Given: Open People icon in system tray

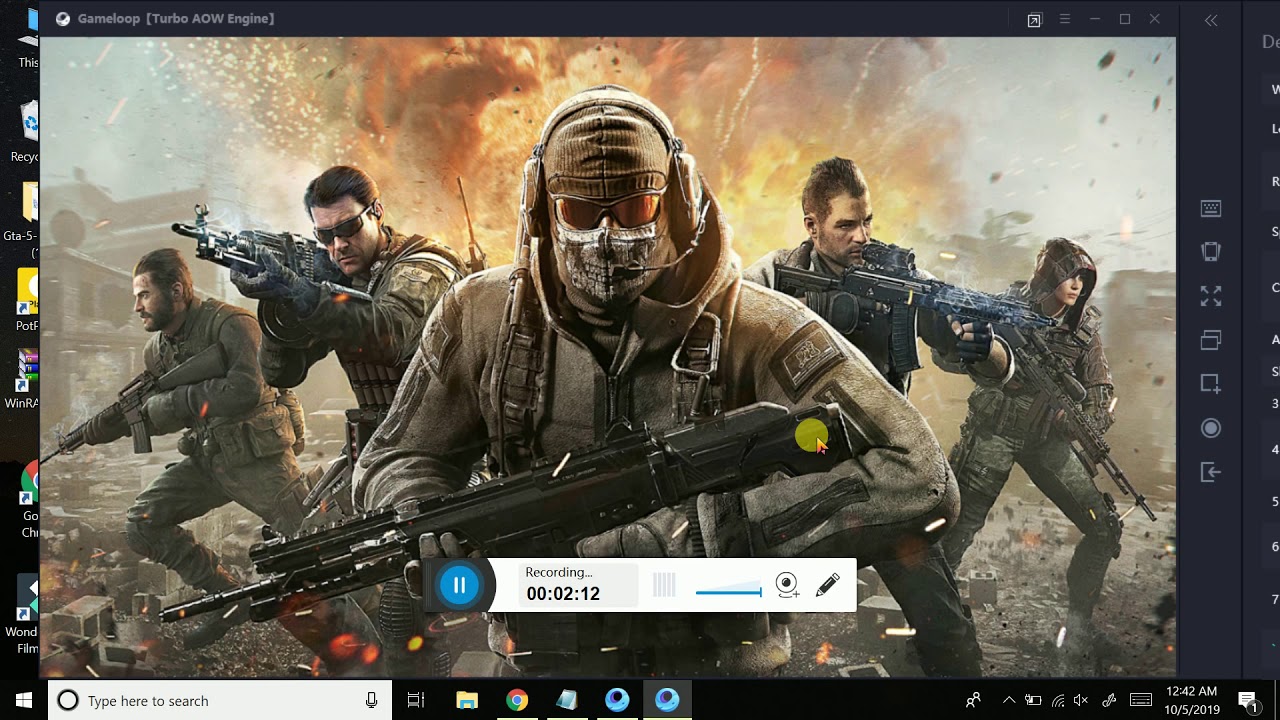Looking at the screenshot, I should pos(973,701).
